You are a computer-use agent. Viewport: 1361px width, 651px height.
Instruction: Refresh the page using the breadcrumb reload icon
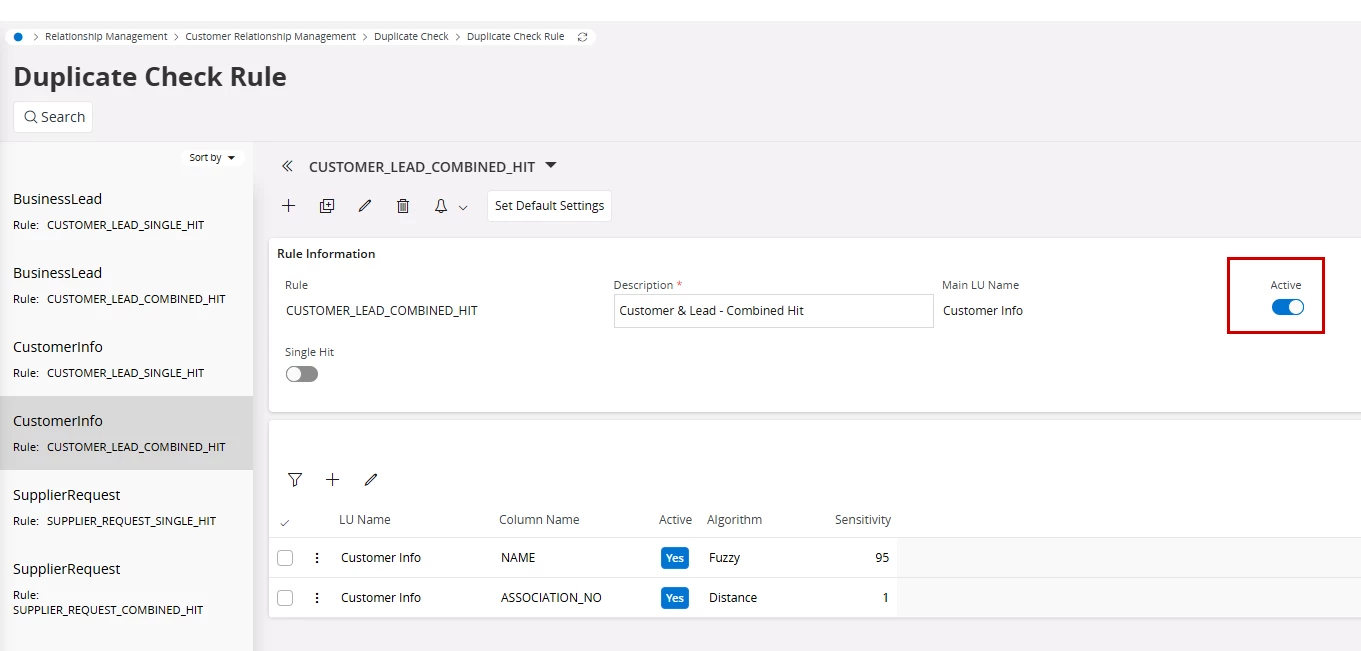tap(583, 37)
